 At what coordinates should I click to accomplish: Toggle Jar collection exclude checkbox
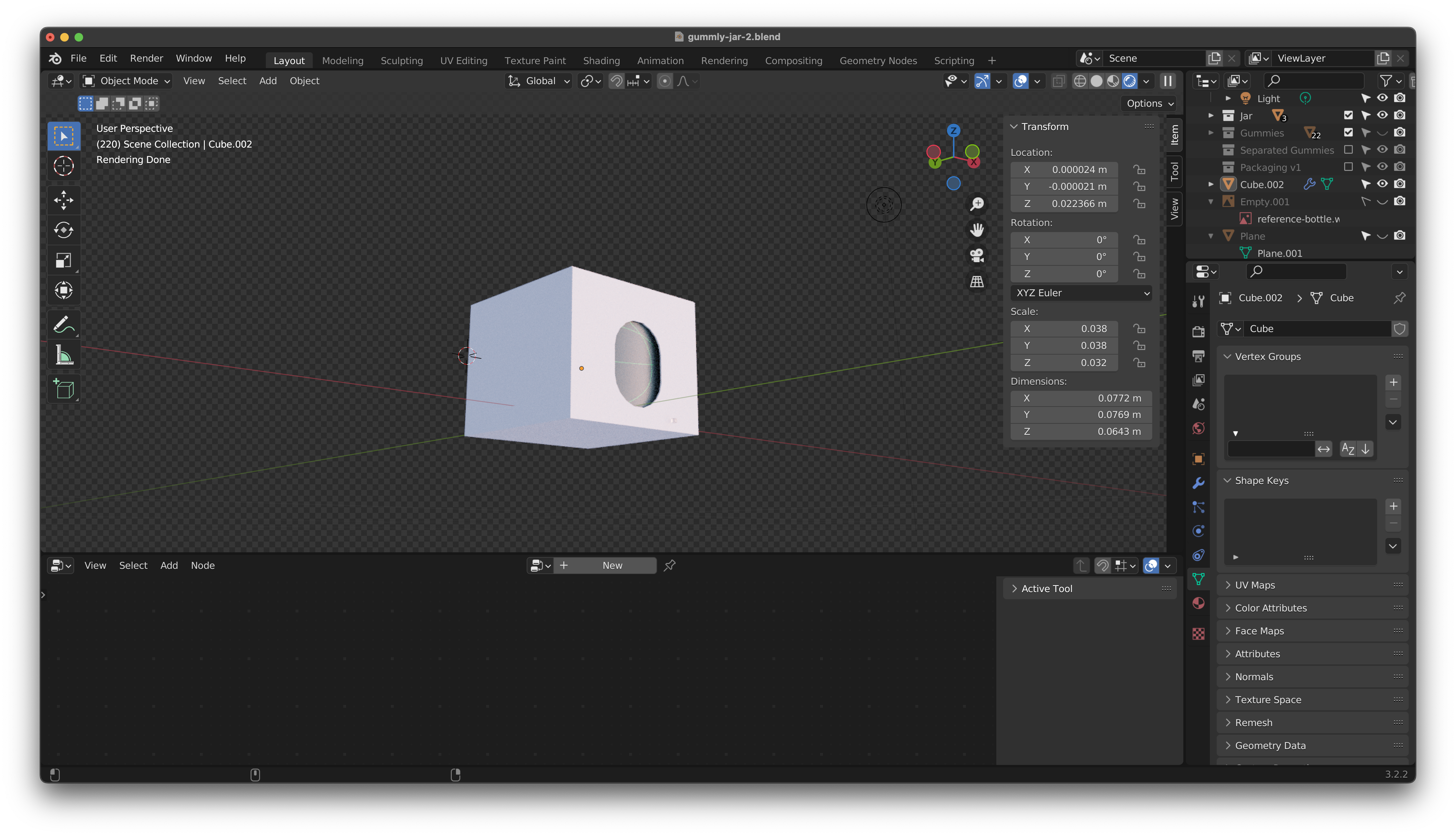1348,115
